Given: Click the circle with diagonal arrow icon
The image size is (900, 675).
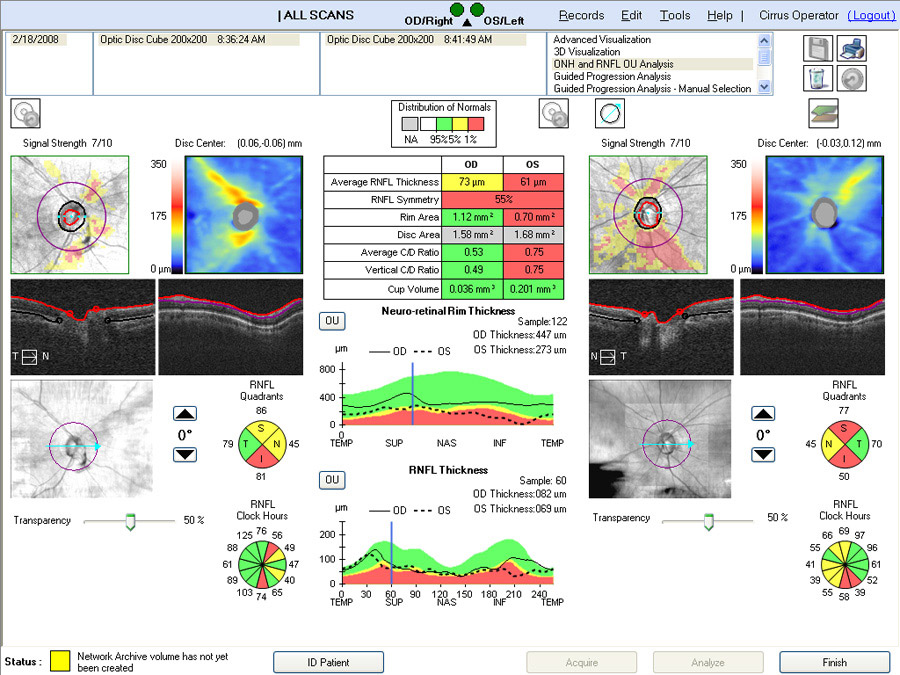Looking at the screenshot, I should (610, 112).
